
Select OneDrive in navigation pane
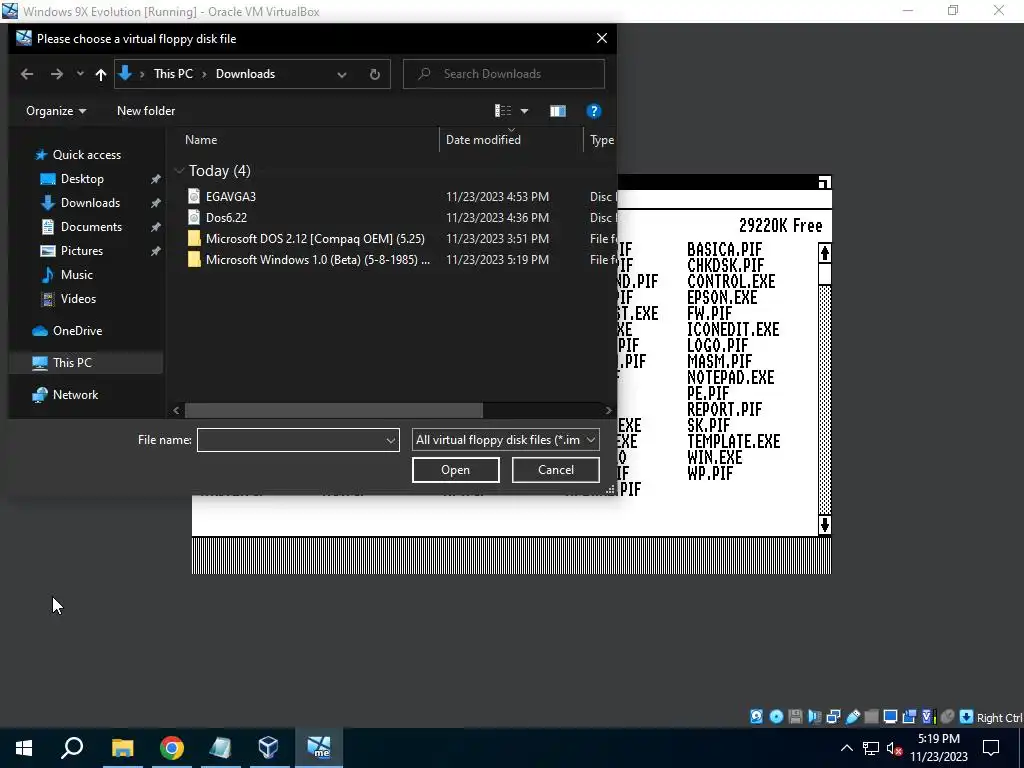(x=77, y=331)
